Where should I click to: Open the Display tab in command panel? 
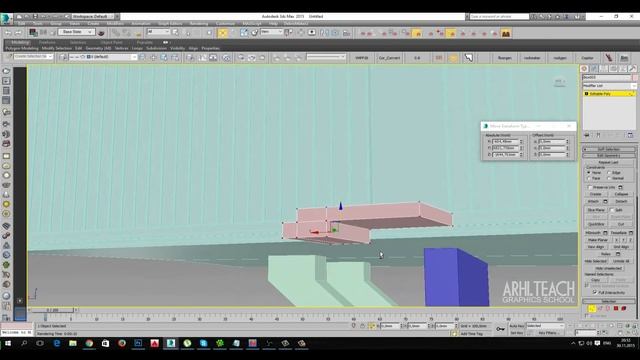click(x=623, y=69)
